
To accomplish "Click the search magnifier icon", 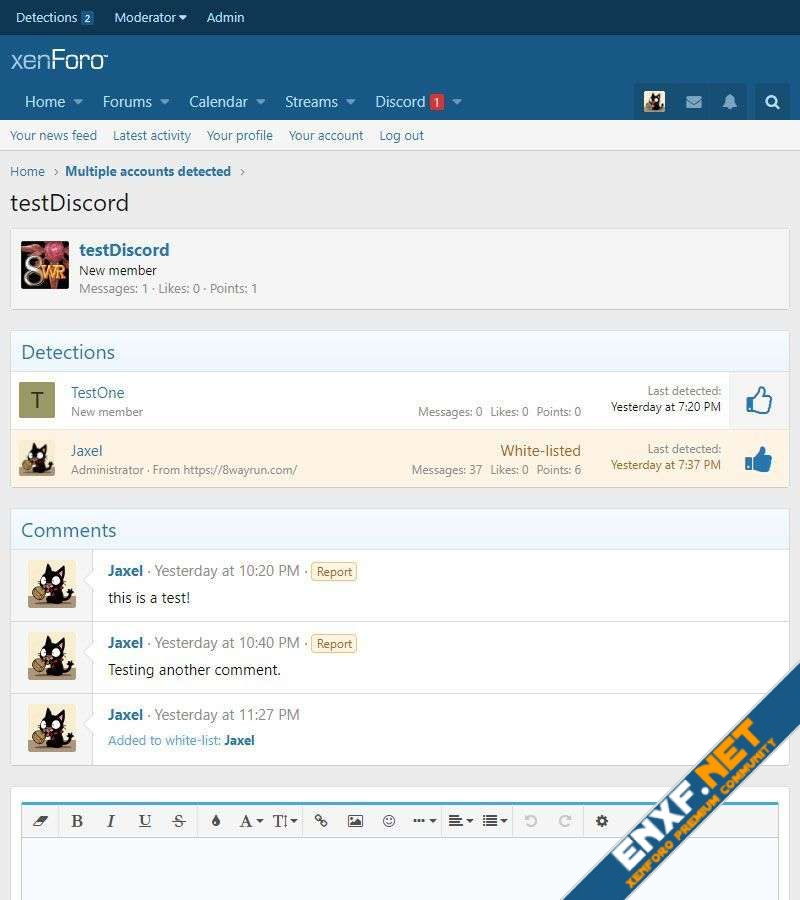I will click(772, 102).
